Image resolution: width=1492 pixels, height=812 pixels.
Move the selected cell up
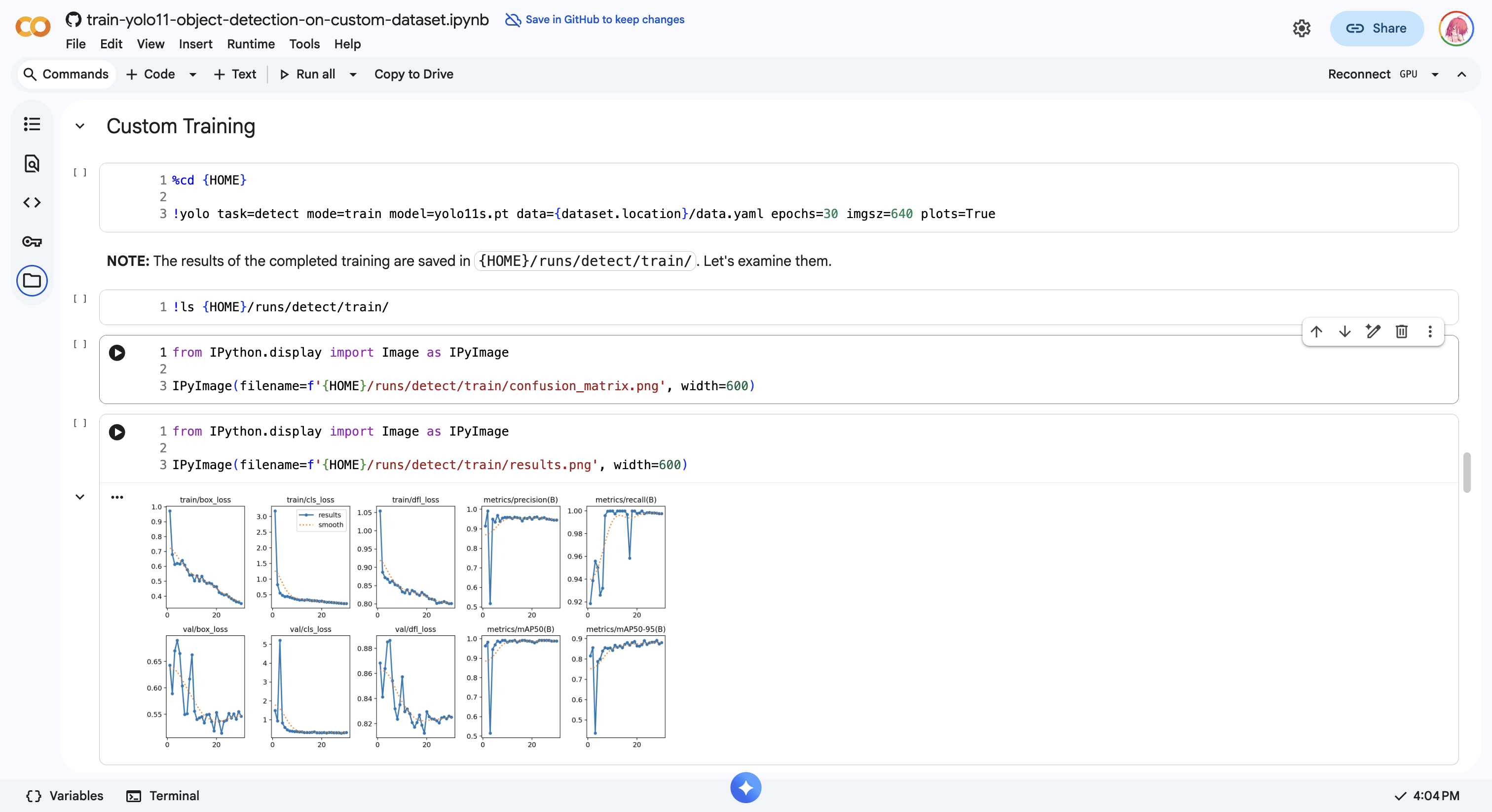[x=1316, y=332]
